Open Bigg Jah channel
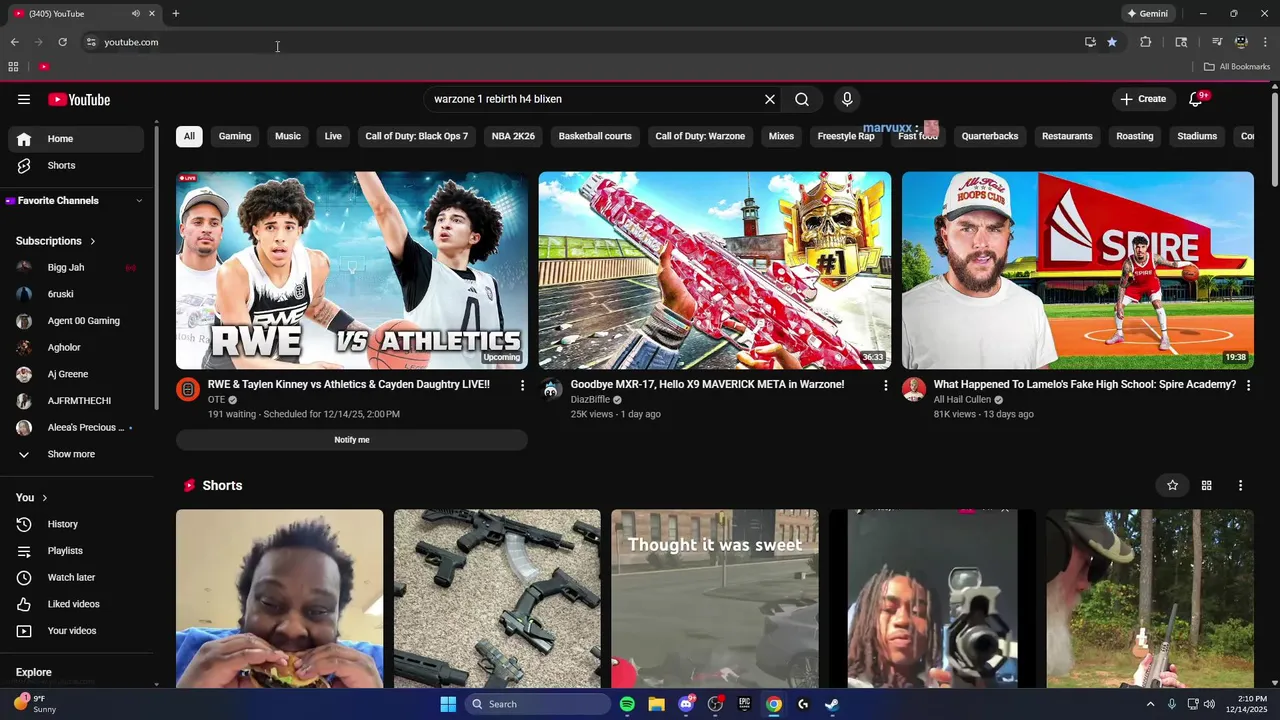The image size is (1280, 720). (x=76, y=267)
